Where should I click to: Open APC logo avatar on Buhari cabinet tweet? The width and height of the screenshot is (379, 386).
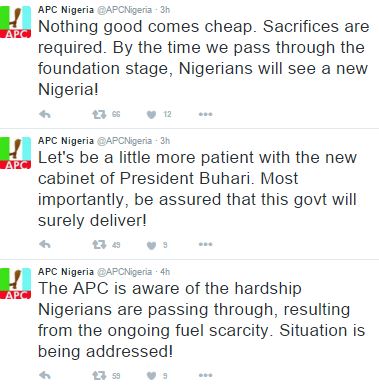click(15, 153)
